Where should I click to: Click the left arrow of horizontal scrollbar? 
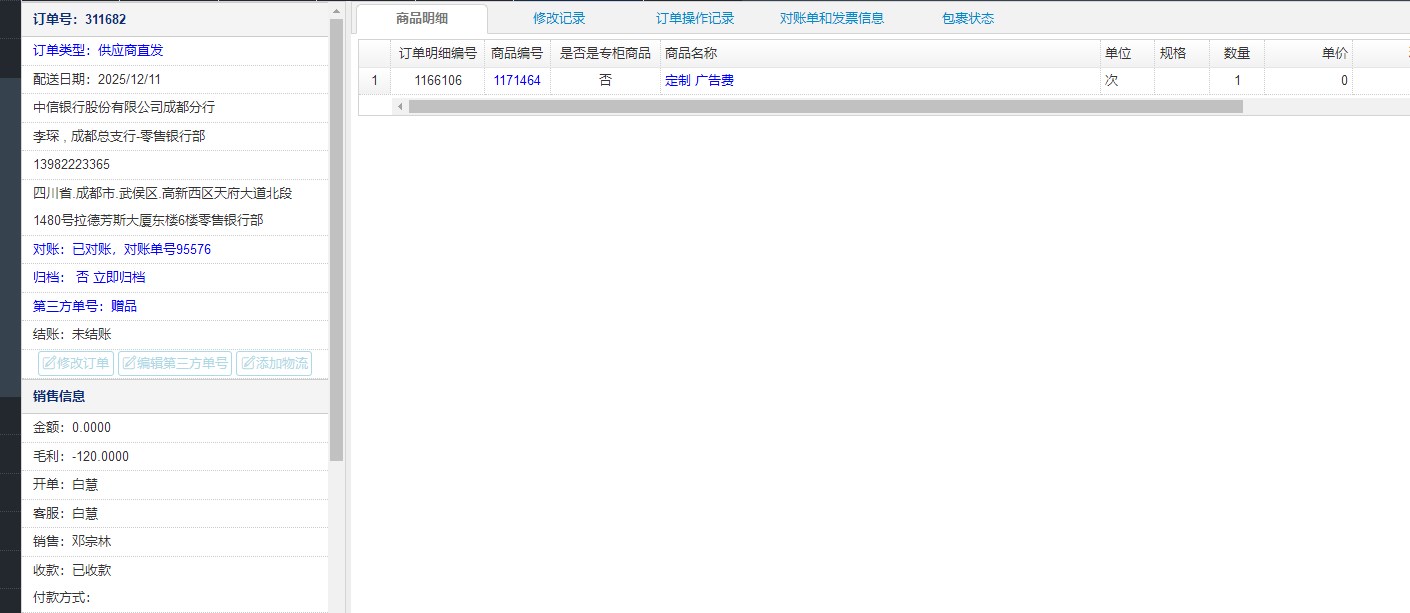click(400, 106)
